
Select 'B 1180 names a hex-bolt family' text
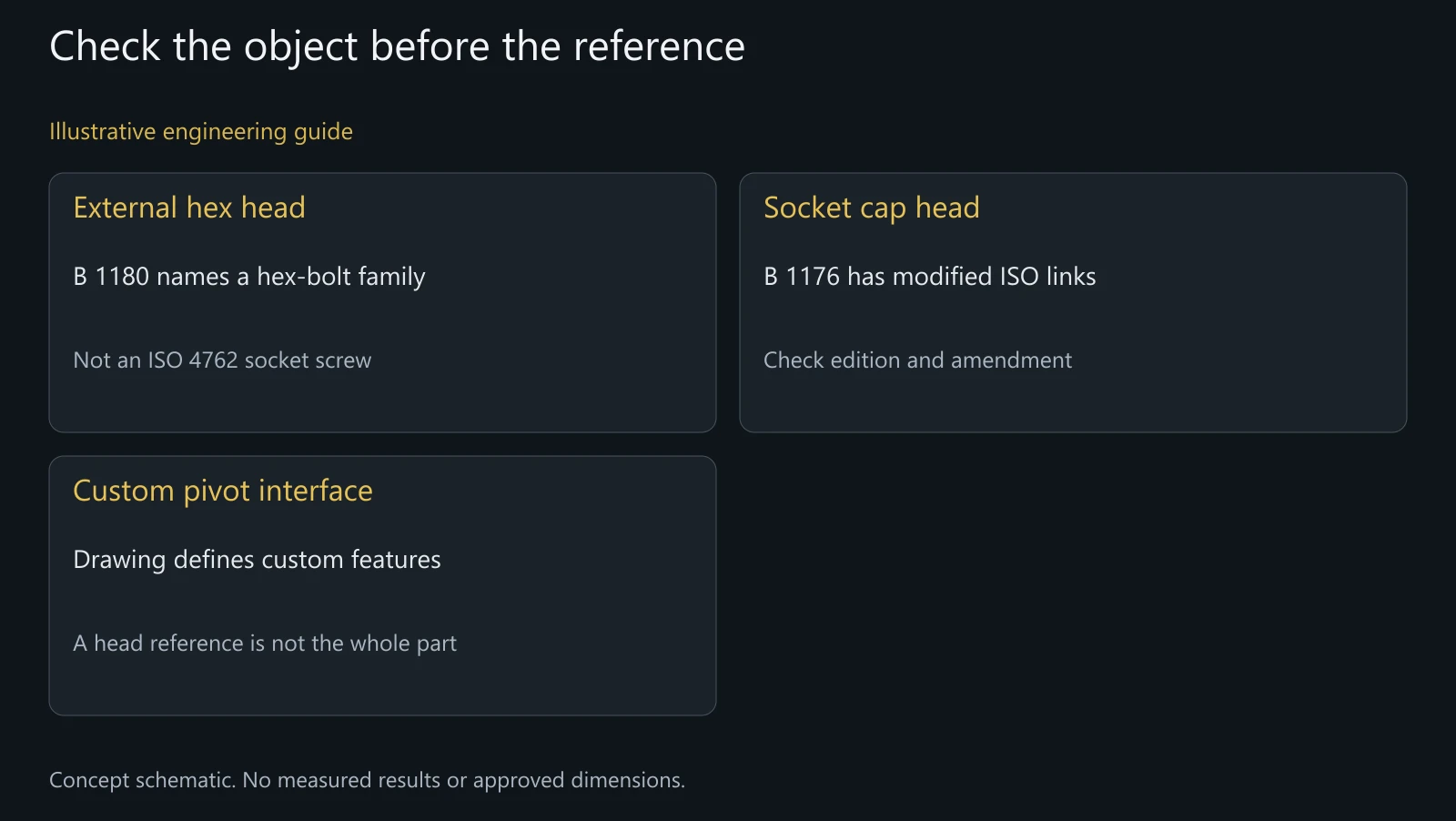pos(249,277)
